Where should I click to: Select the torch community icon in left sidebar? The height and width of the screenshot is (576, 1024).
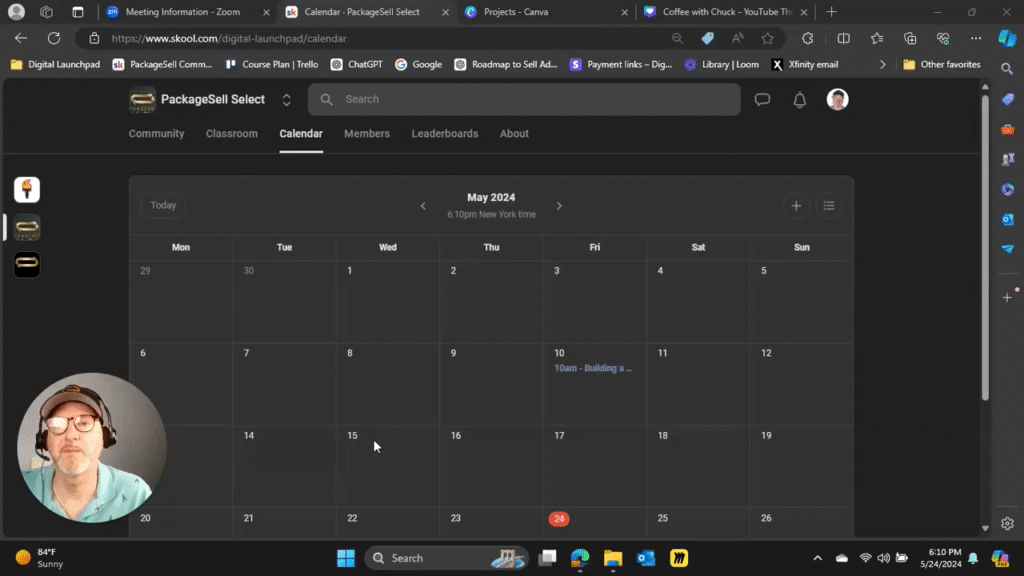point(26,188)
